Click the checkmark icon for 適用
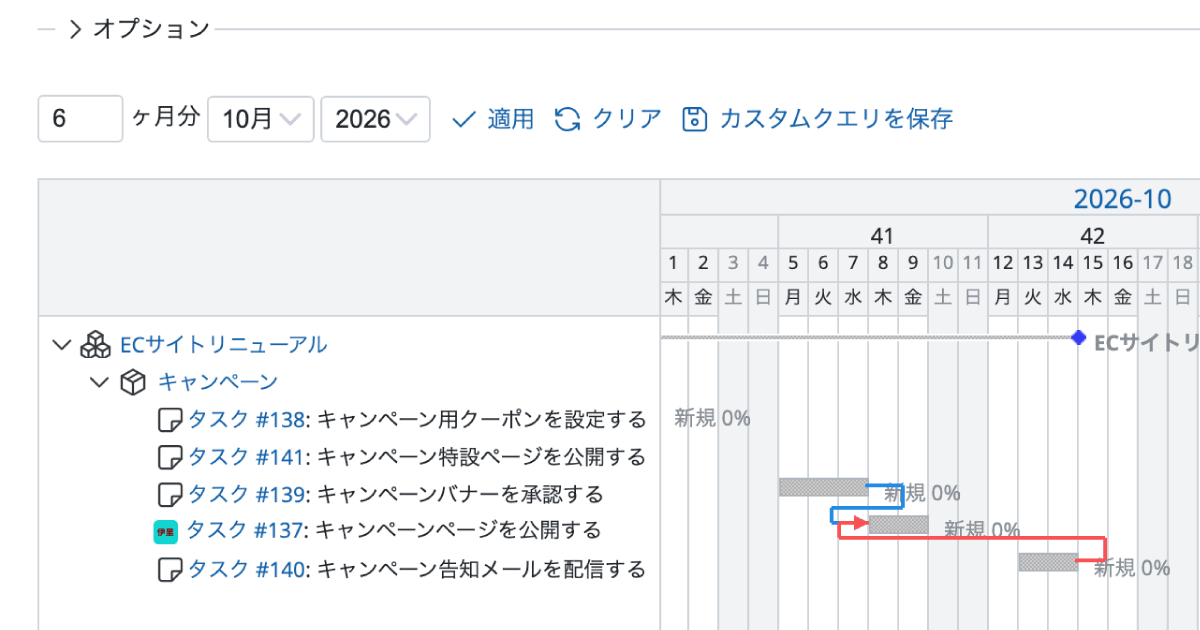 click(462, 120)
